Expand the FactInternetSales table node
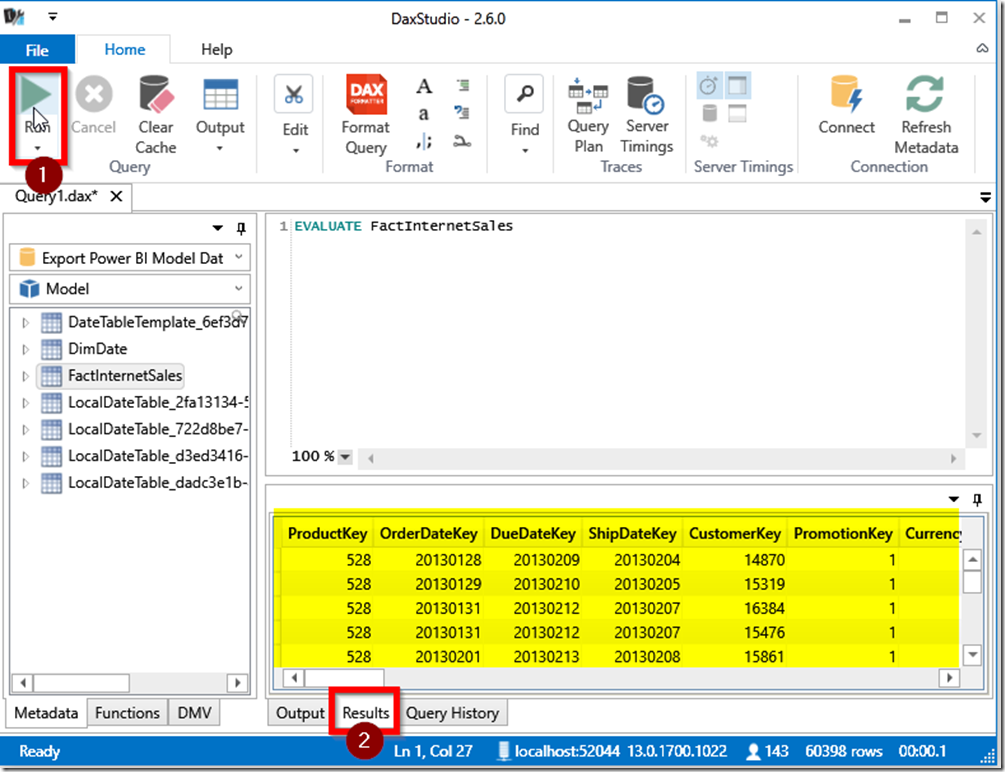This screenshot has width=1005, height=772. pyautogui.click(x=26, y=376)
